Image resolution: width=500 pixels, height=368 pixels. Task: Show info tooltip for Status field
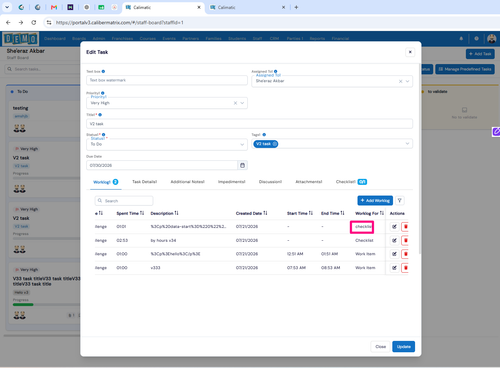click(103, 135)
